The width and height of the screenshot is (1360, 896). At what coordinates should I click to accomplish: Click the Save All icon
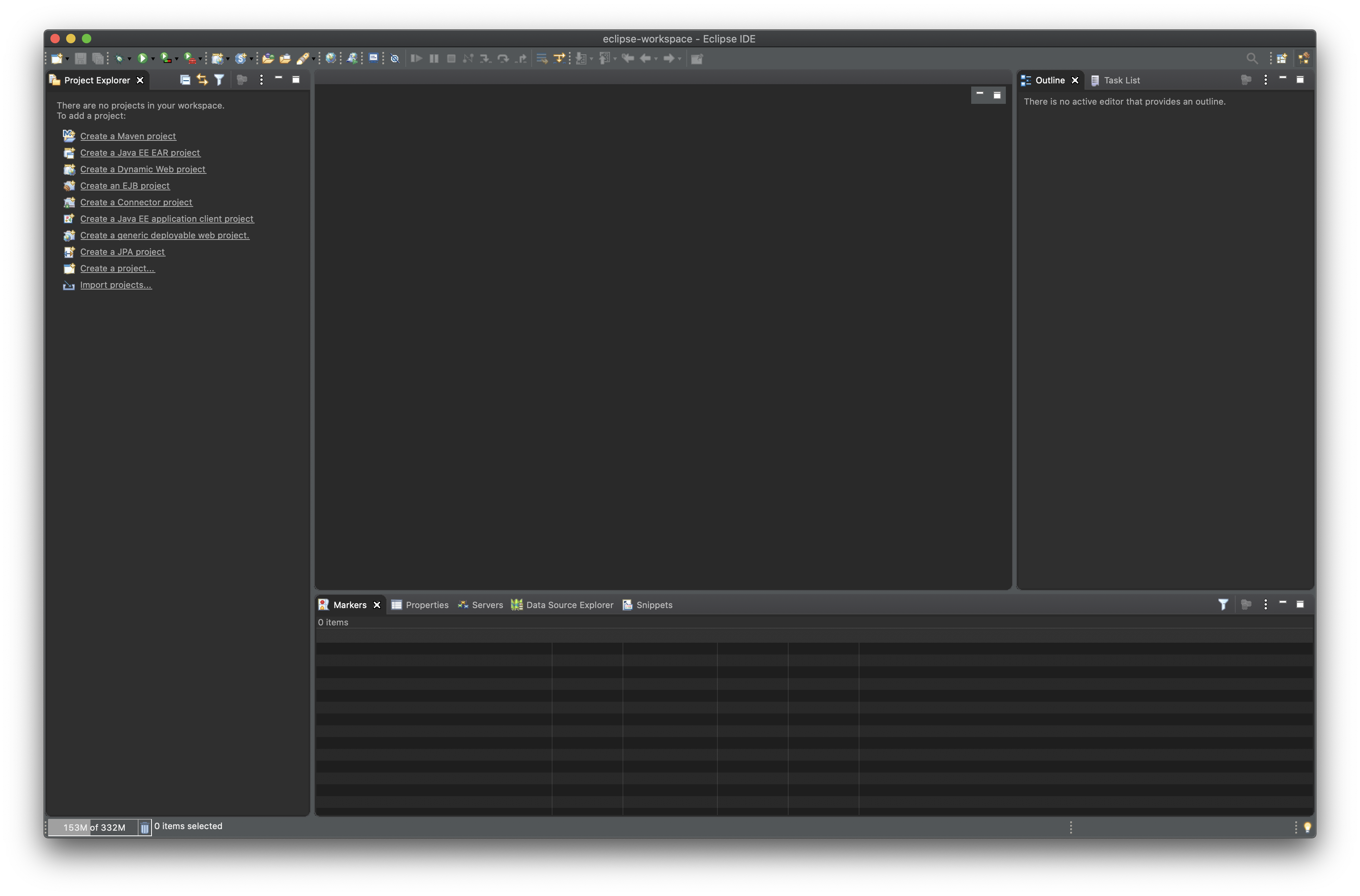tap(98, 58)
